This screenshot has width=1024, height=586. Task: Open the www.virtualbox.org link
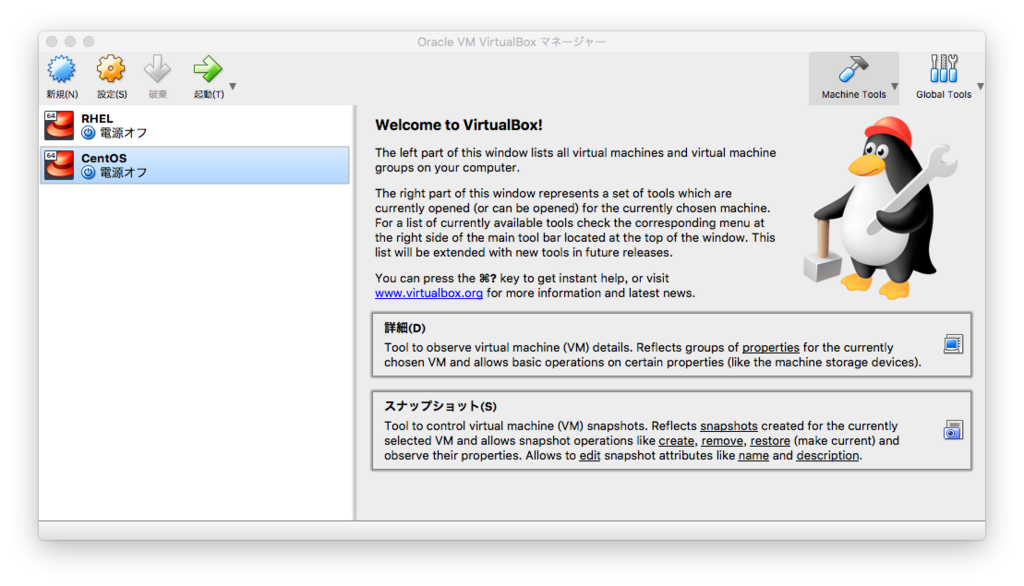coord(428,293)
